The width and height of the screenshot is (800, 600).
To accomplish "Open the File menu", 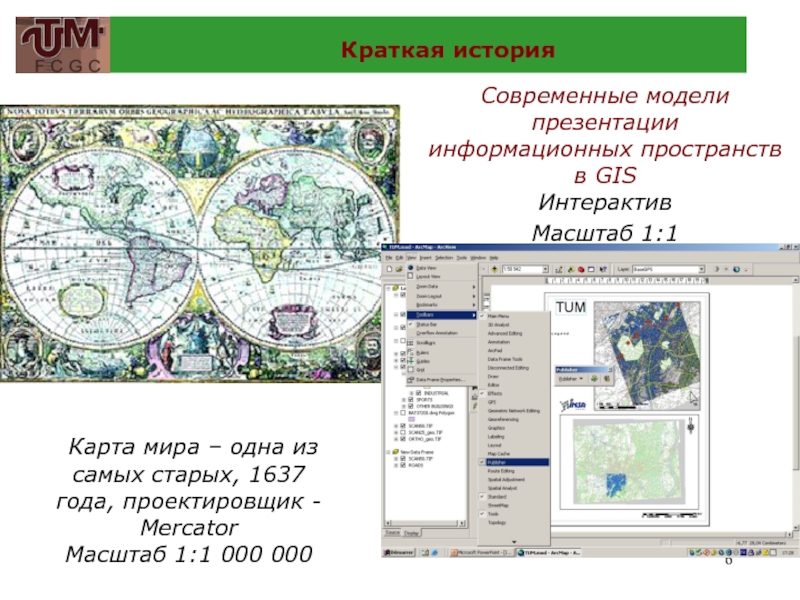I will (389, 258).
